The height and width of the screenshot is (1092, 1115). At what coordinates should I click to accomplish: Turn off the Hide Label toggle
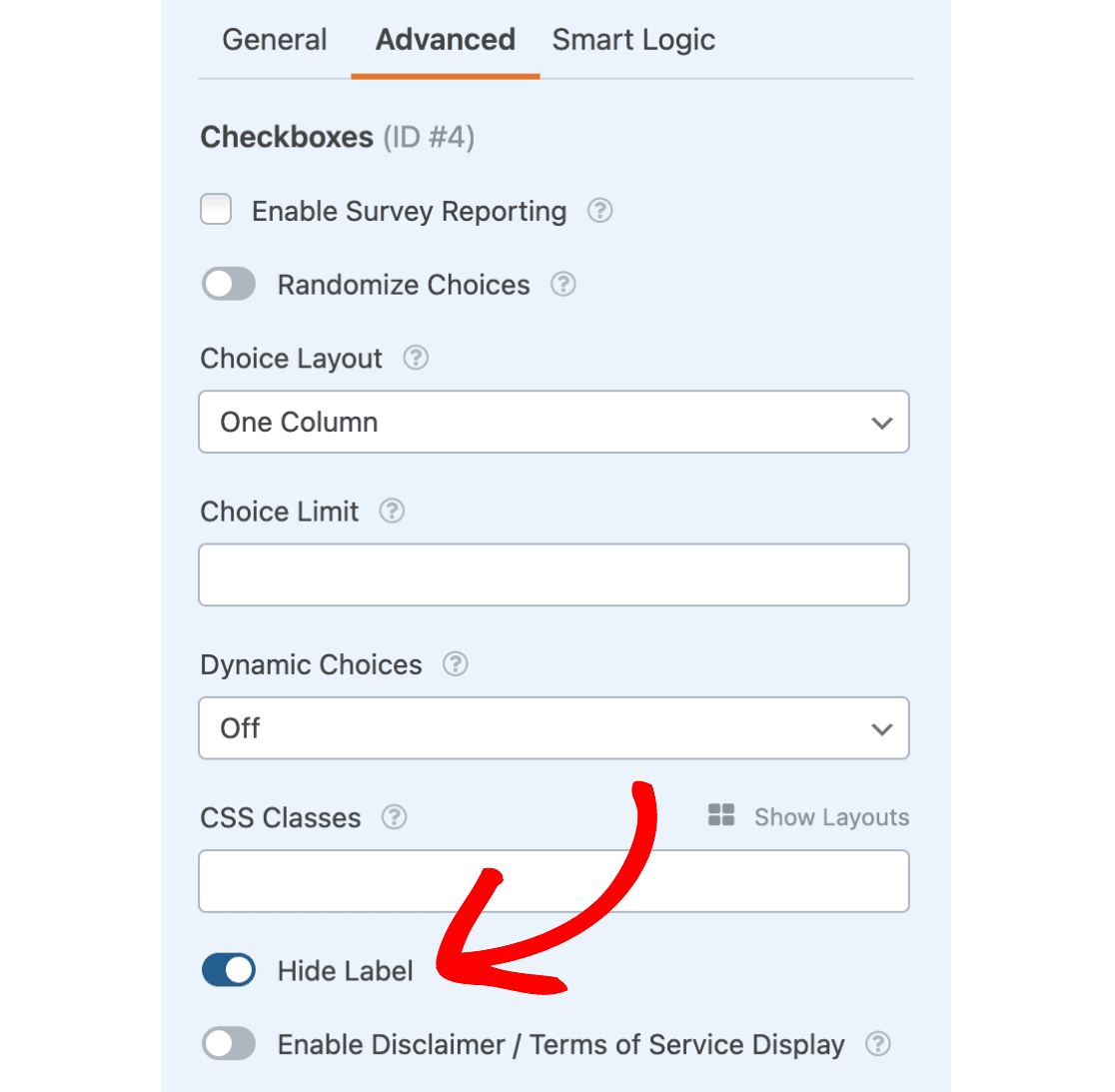(229, 970)
